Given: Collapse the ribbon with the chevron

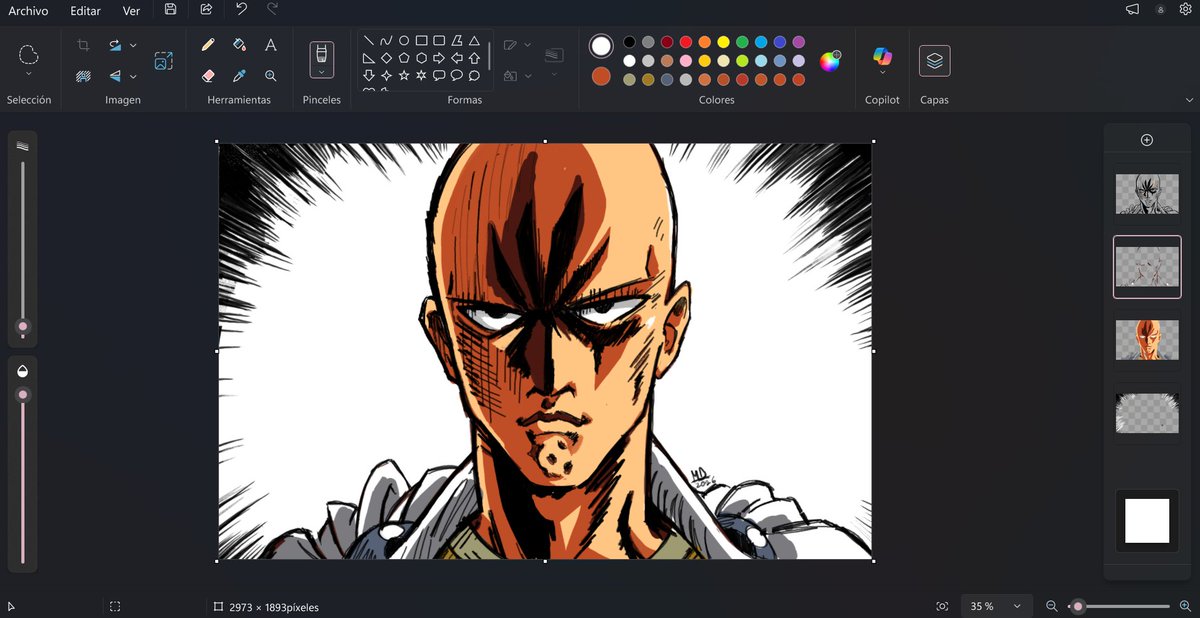Looking at the screenshot, I should [1189, 100].
